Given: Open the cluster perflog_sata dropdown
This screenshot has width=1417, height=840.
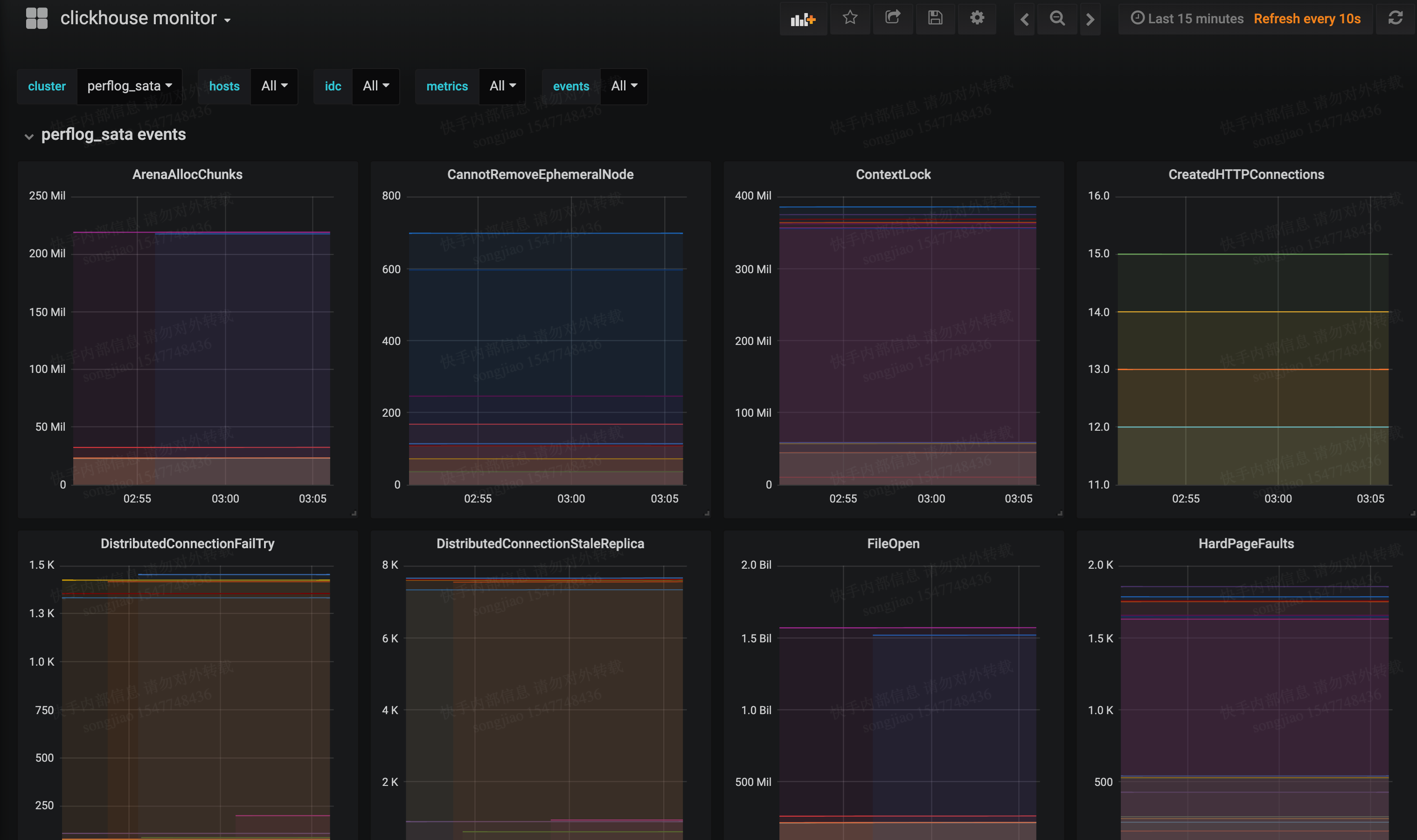Looking at the screenshot, I should pos(129,86).
